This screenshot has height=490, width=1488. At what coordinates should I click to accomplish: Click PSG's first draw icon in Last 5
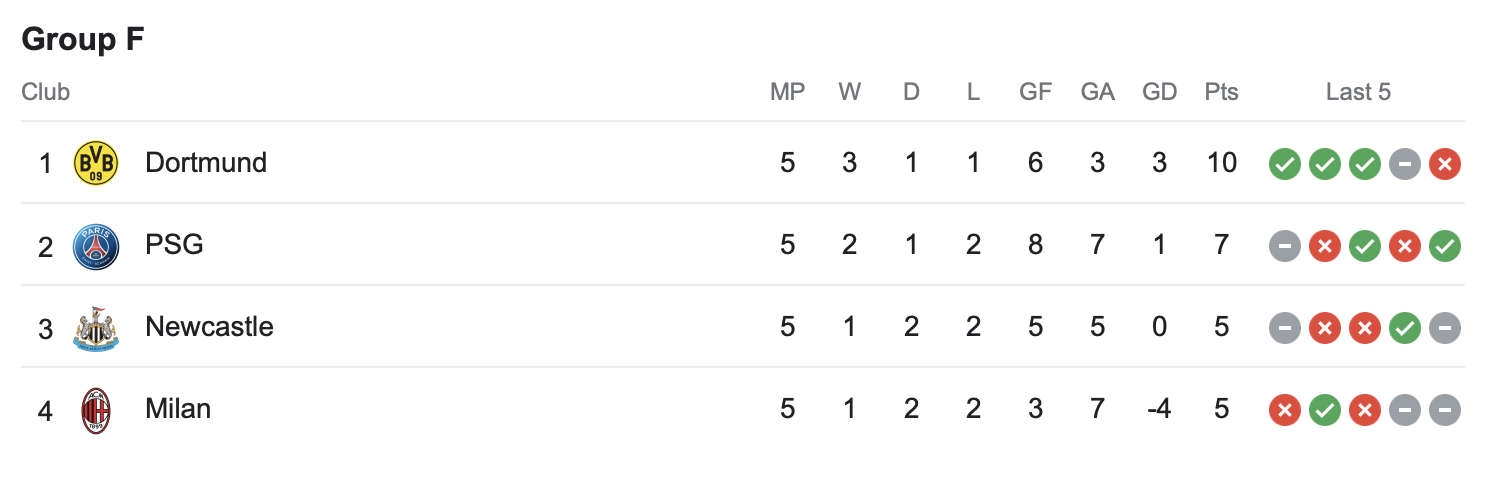coord(1285,245)
